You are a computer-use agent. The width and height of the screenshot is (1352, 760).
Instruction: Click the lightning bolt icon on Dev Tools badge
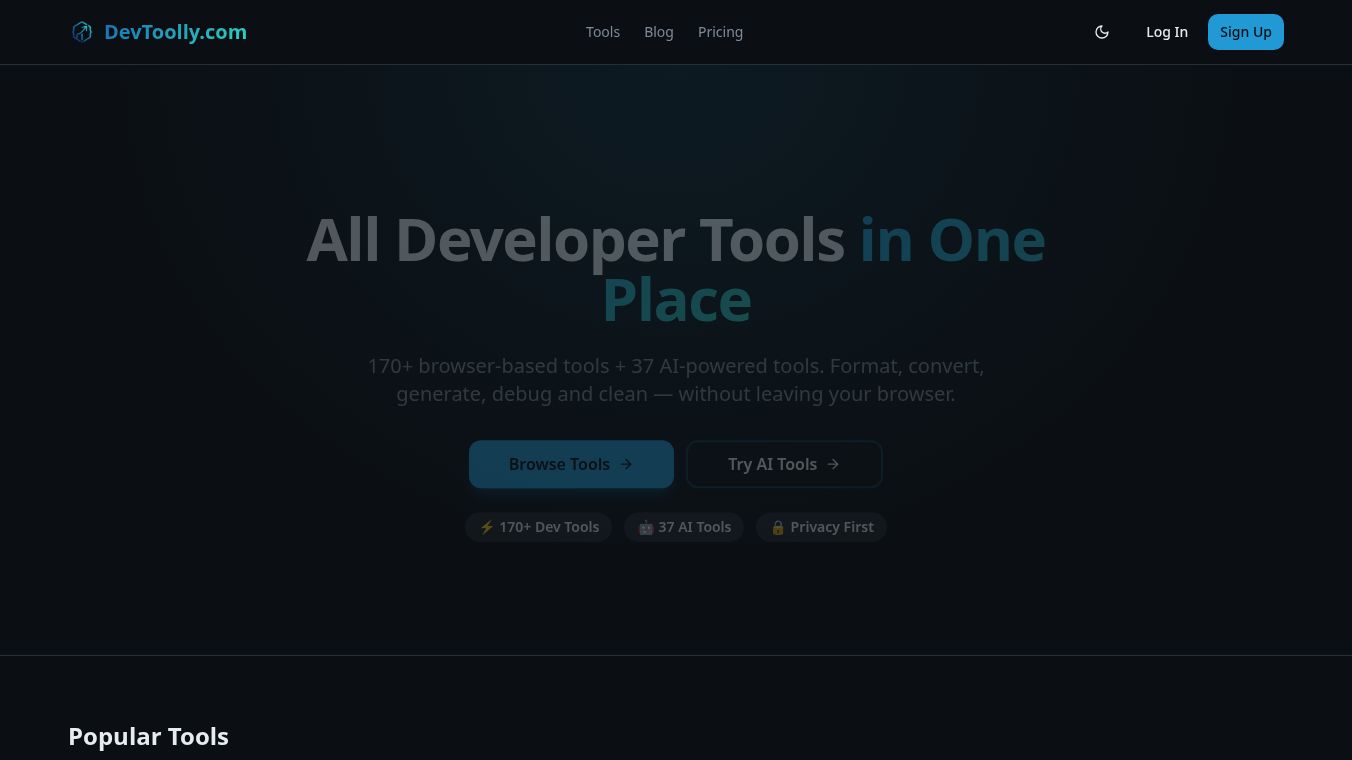[487, 527]
